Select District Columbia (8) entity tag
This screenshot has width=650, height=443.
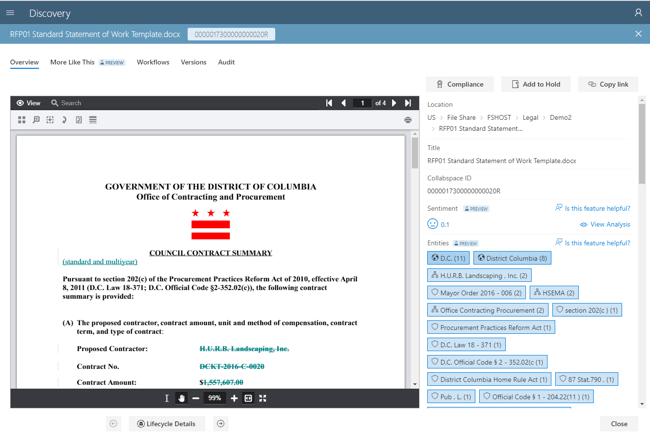(x=512, y=258)
